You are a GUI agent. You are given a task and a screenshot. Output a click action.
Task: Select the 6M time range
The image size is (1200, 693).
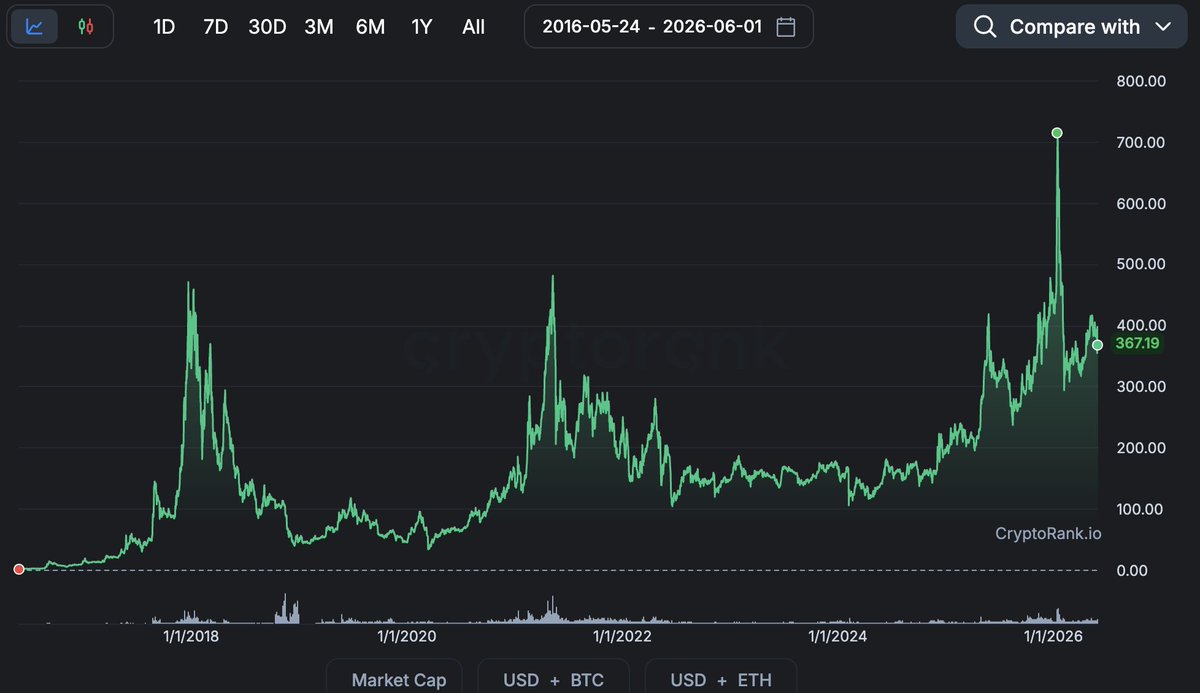point(370,27)
